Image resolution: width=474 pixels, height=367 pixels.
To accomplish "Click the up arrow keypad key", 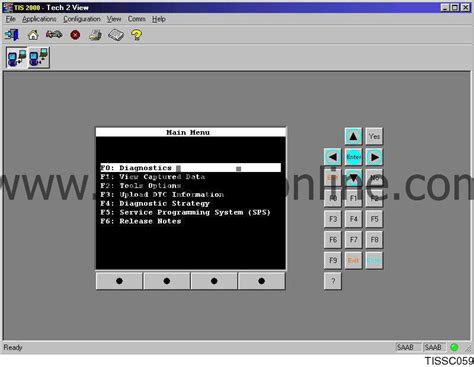I will 353,136.
